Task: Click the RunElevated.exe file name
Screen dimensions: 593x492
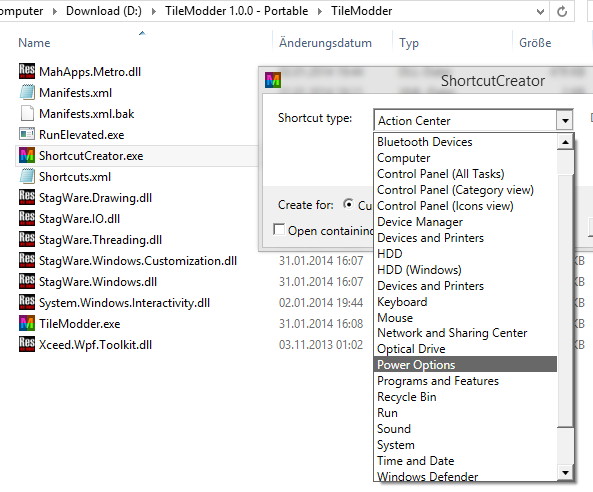Action: point(81,135)
